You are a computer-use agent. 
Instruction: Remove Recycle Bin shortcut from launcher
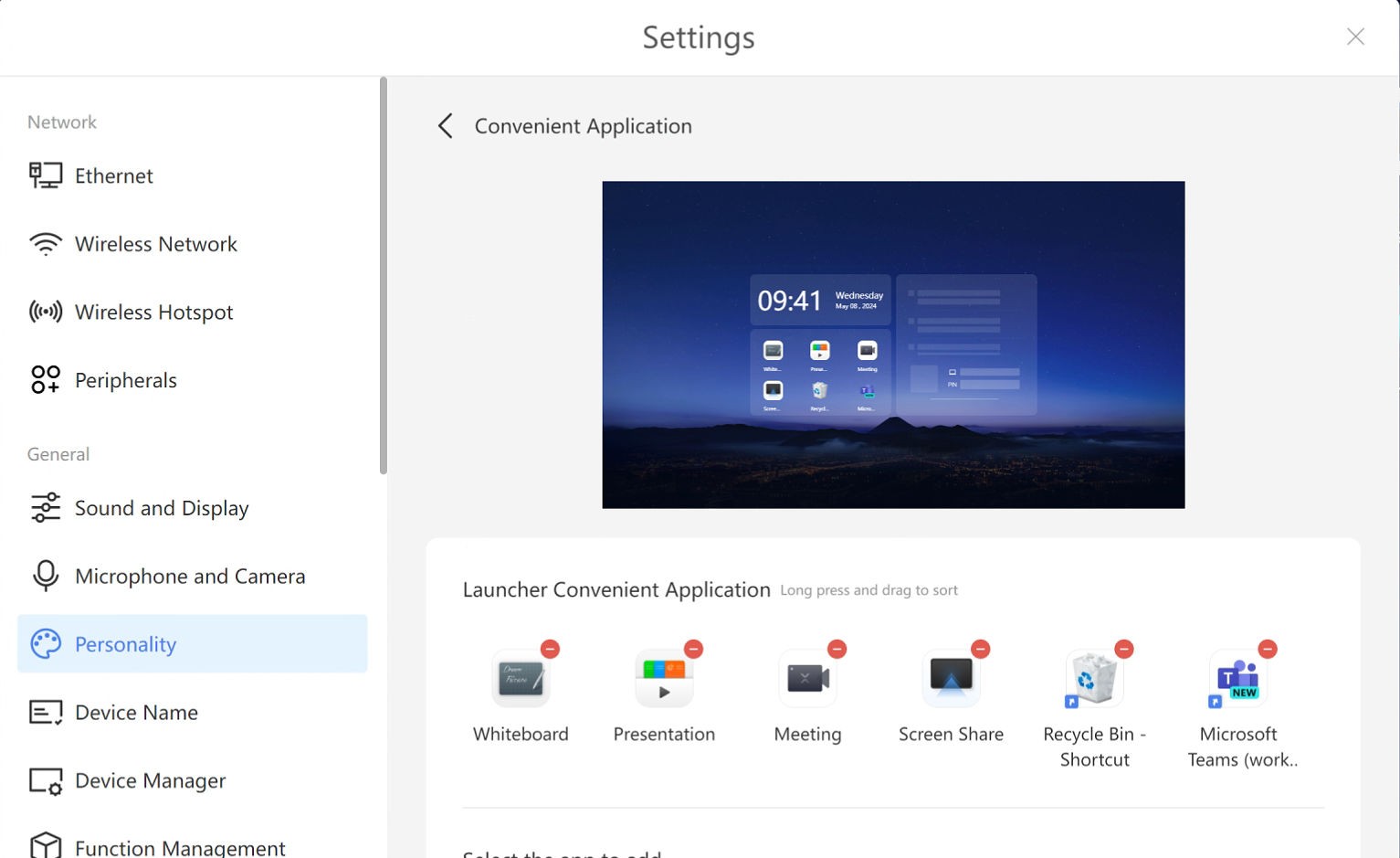click(1123, 649)
